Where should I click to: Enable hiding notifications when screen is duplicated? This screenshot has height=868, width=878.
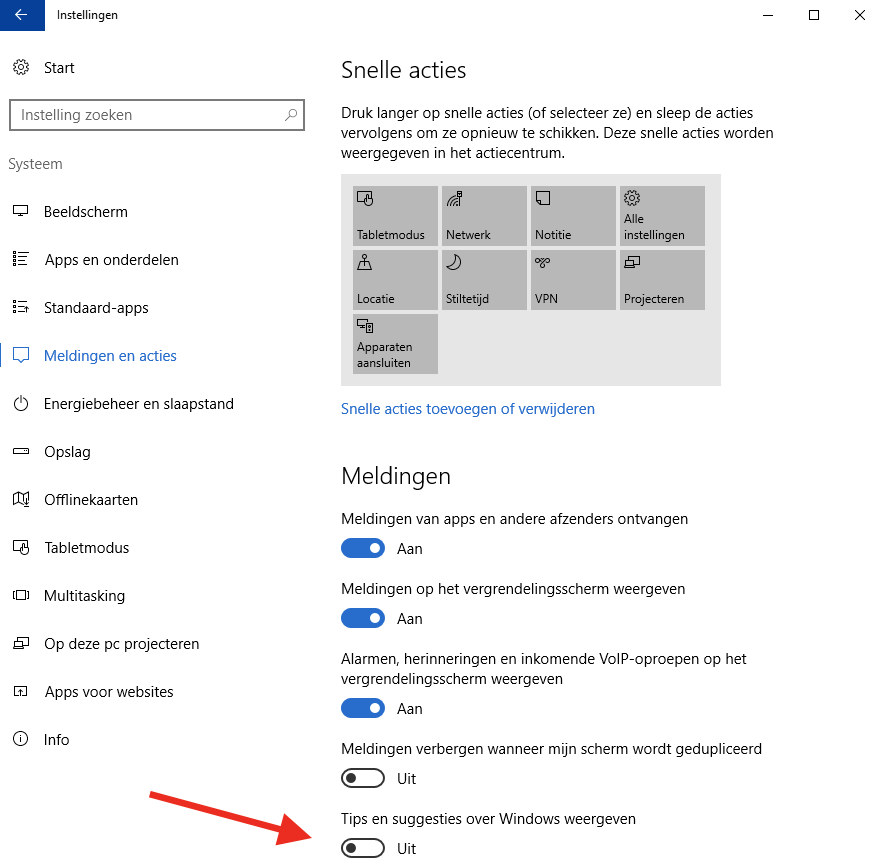(363, 779)
